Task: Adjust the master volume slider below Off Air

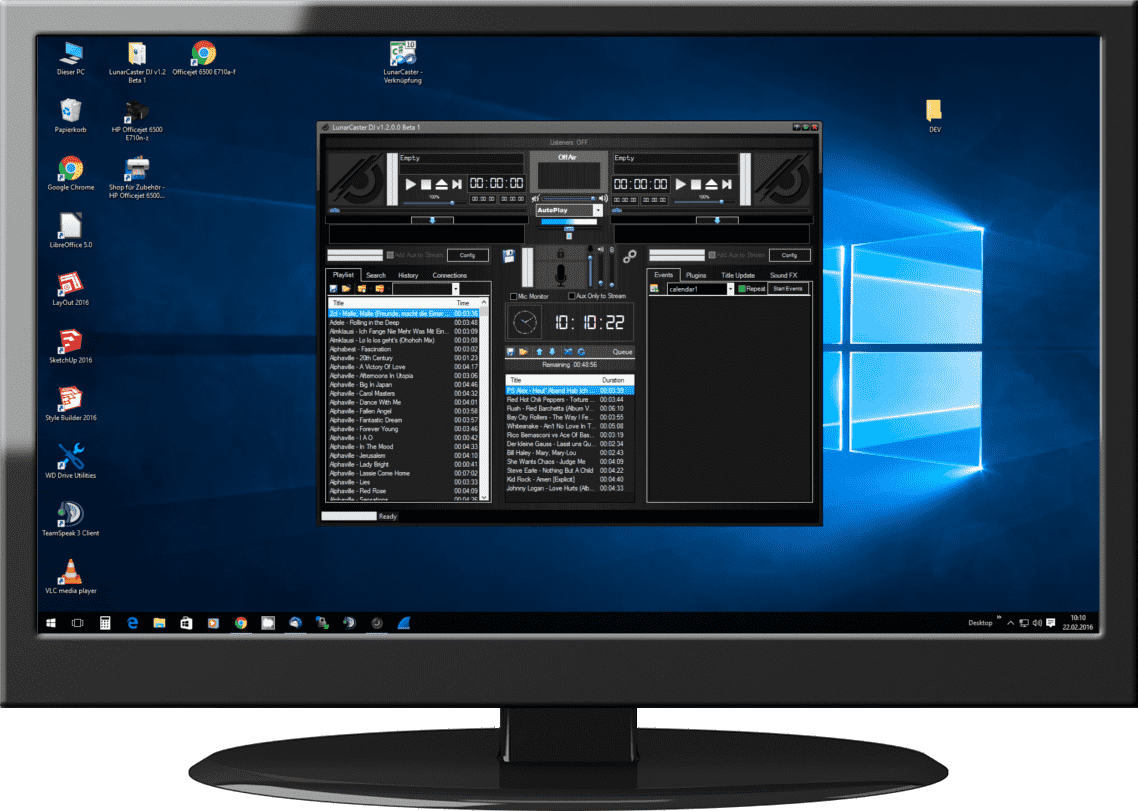Action: 569,198
